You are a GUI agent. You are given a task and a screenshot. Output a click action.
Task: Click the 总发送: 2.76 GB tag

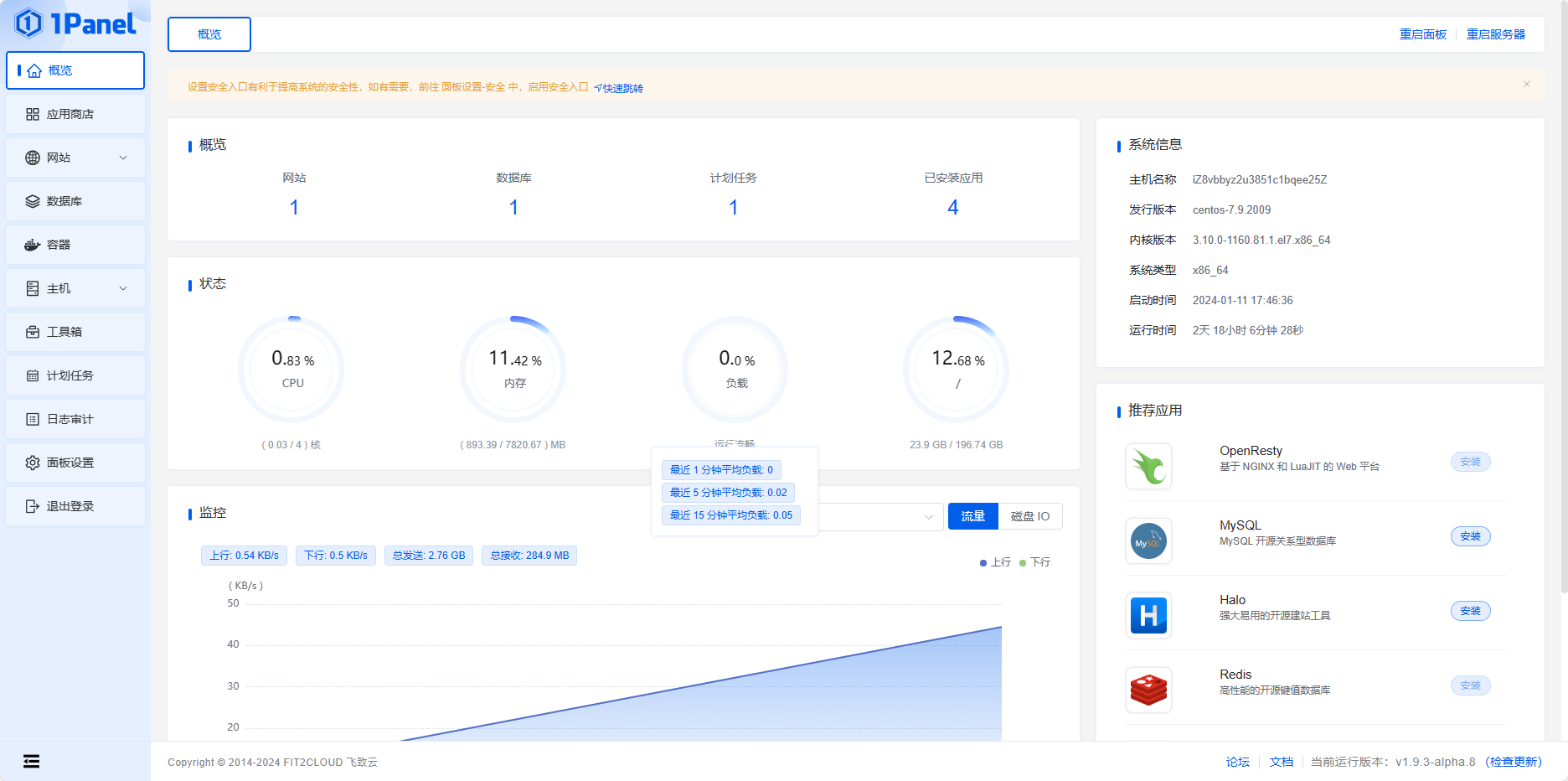pos(429,556)
